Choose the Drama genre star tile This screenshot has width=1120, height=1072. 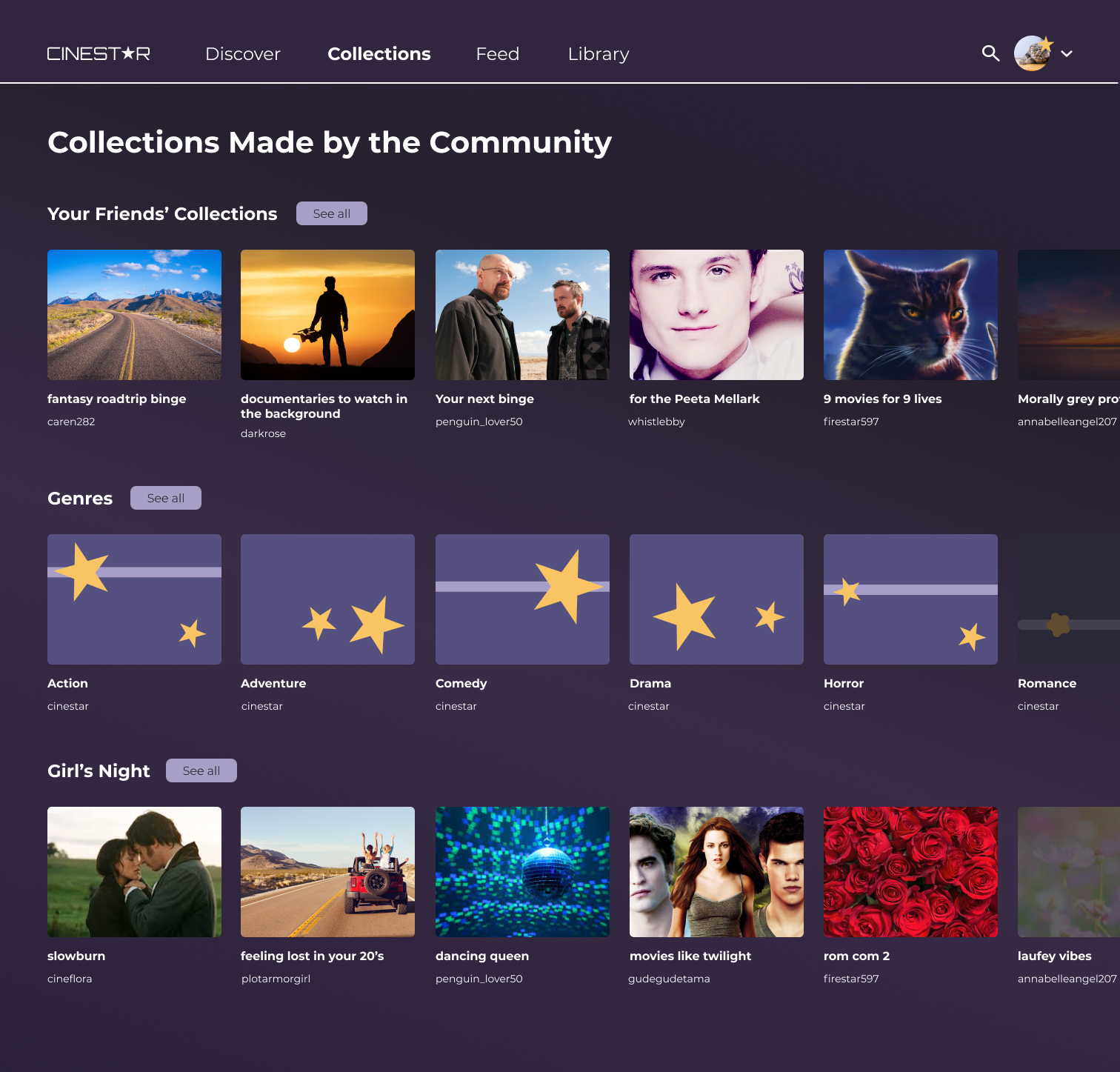(716, 599)
